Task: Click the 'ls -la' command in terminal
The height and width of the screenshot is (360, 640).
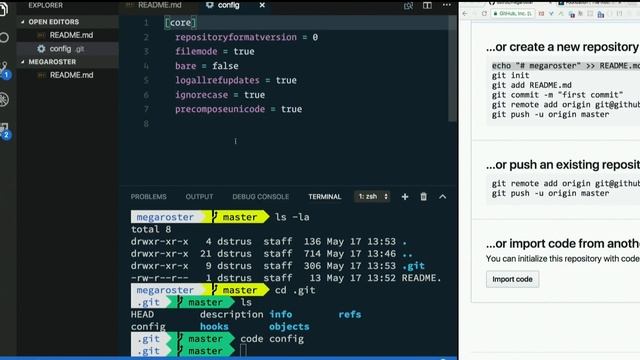Action: [292, 217]
